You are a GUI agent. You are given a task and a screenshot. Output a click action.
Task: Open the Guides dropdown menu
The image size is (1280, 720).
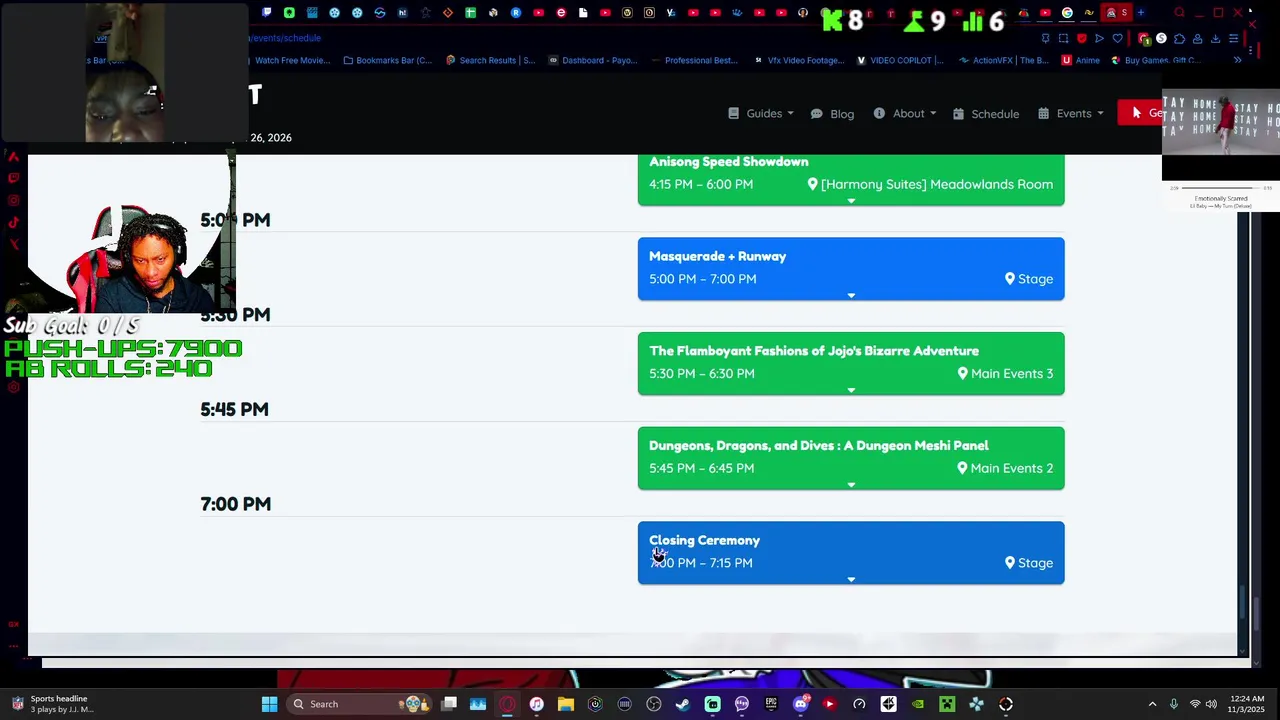pyautogui.click(x=760, y=113)
